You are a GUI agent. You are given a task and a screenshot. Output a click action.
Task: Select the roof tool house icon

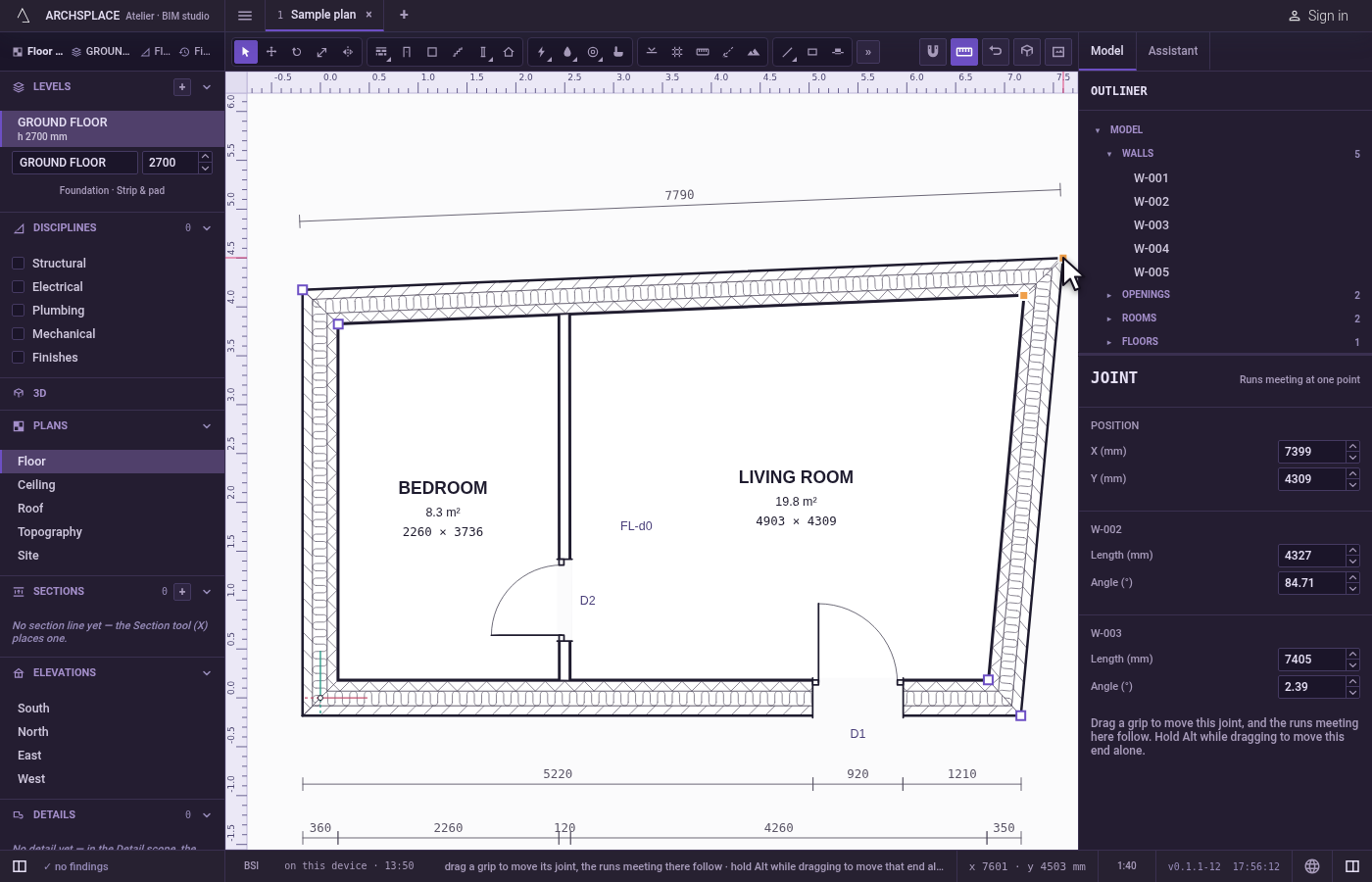tap(509, 52)
